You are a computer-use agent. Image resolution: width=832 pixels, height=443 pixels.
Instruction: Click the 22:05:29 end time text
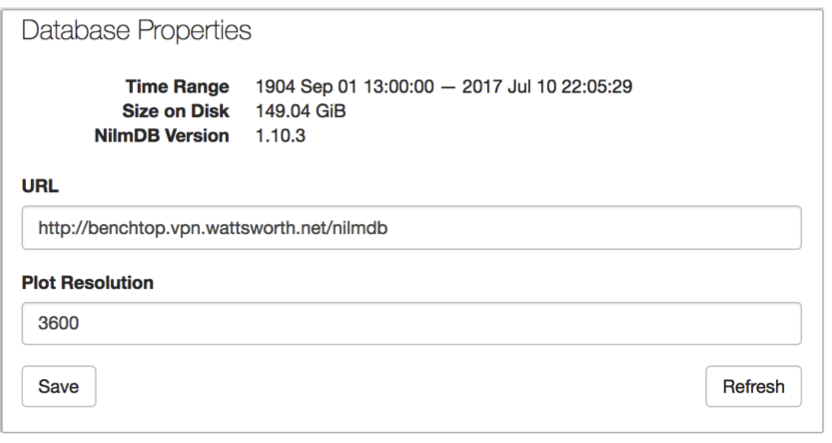[x=597, y=86]
